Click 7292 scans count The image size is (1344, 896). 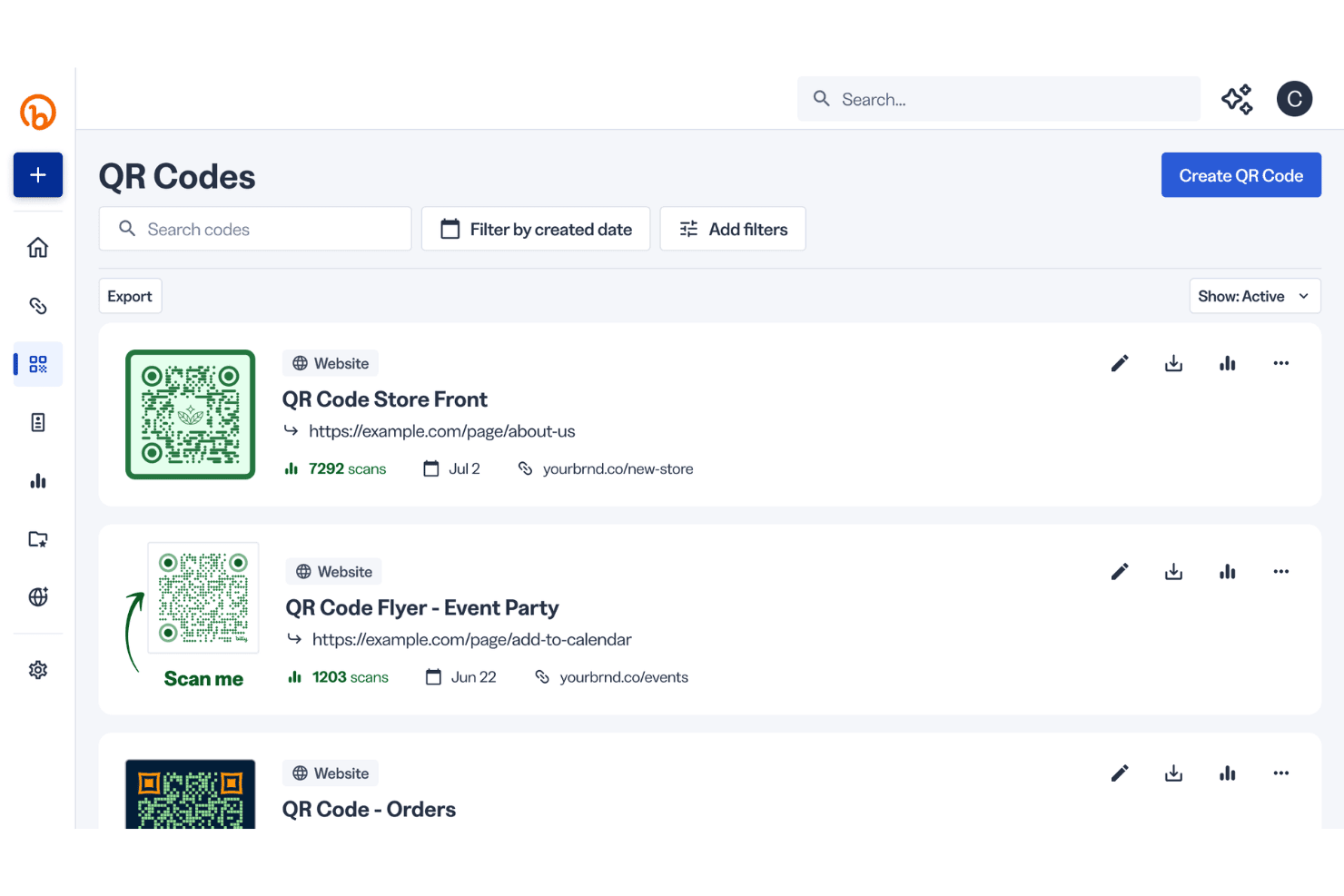[347, 468]
